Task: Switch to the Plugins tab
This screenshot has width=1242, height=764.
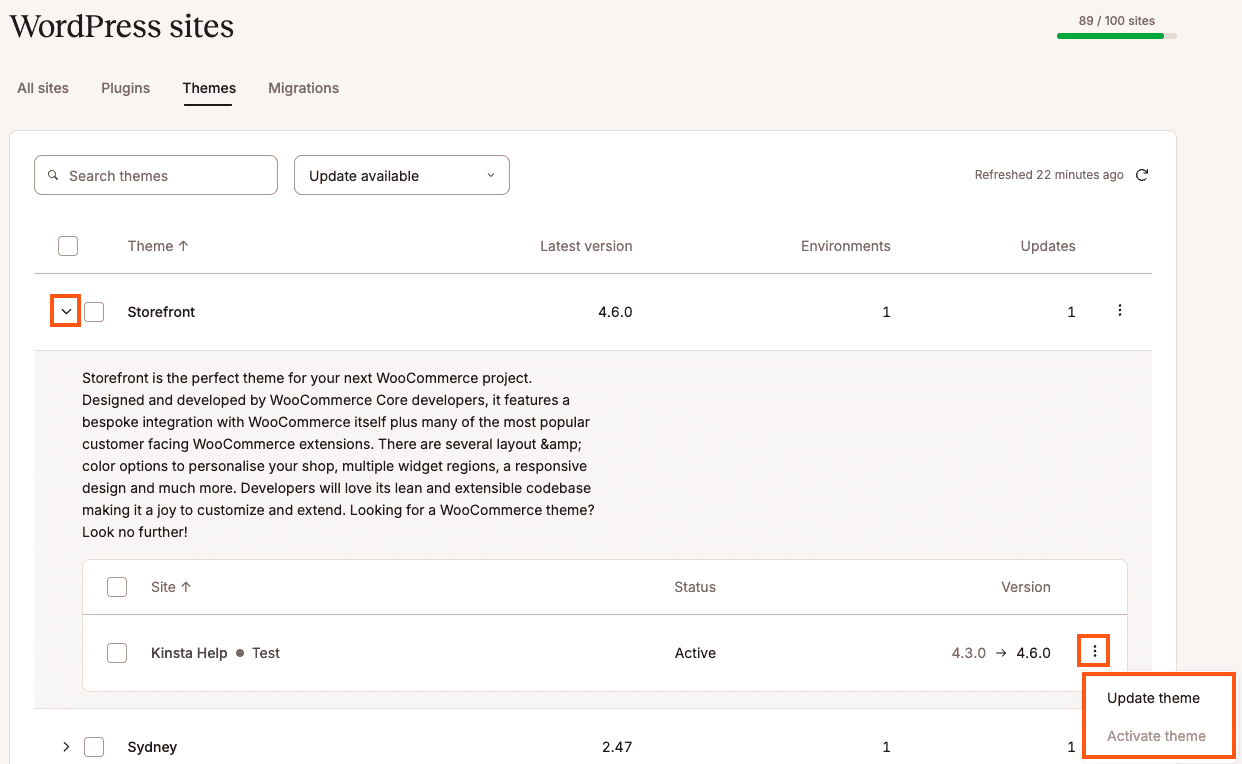Action: pyautogui.click(x=125, y=88)
